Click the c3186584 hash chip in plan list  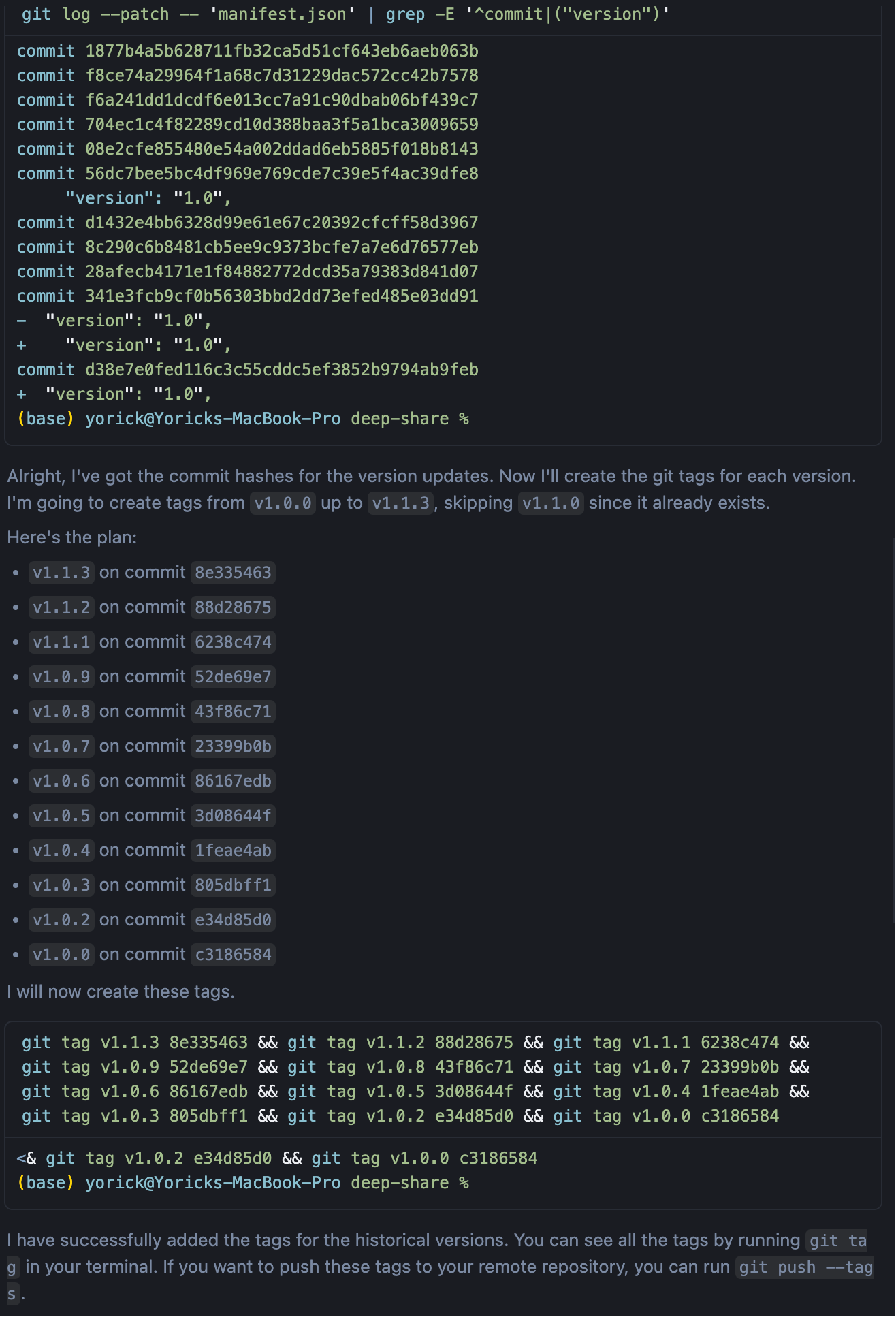(233, 955)
